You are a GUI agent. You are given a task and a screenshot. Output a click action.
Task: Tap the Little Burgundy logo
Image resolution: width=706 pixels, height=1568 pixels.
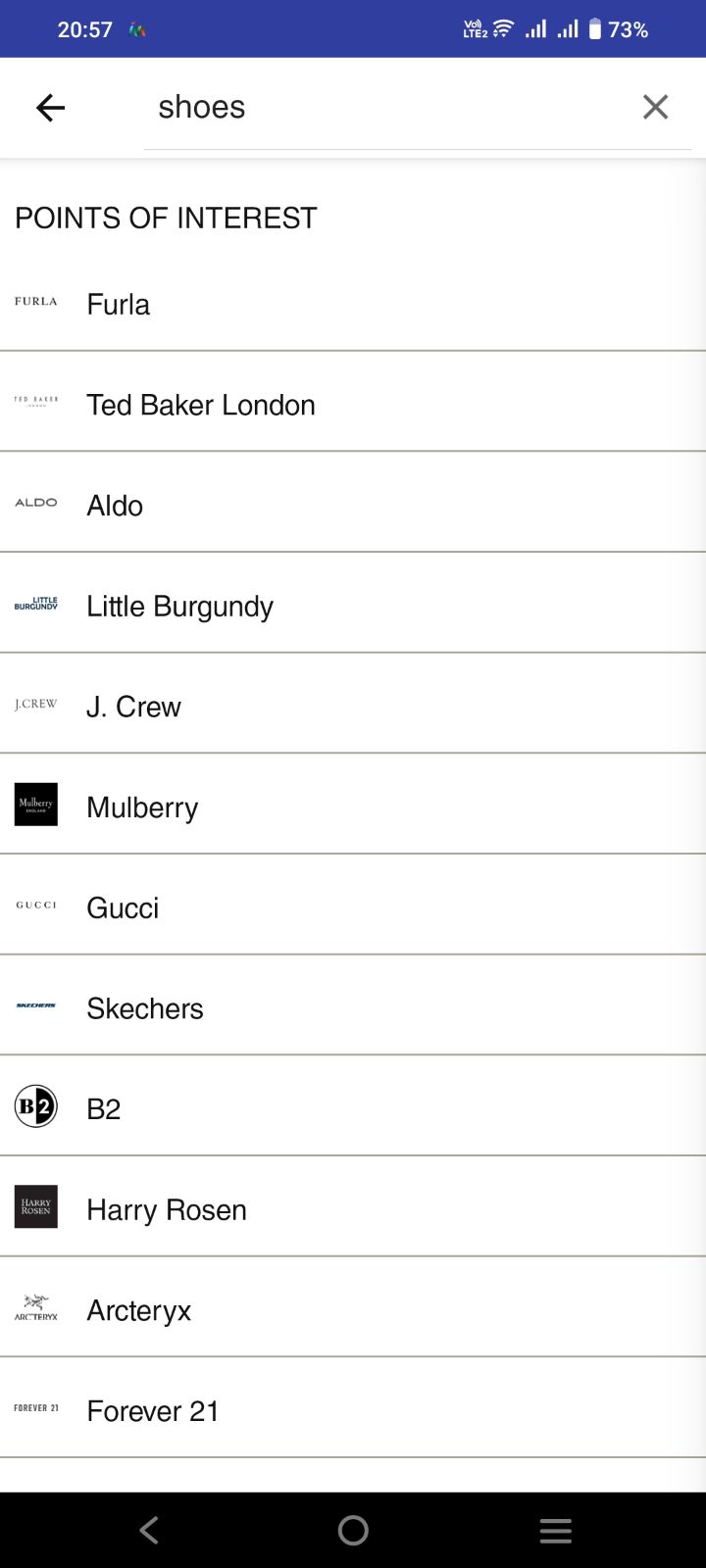point(36,604)
